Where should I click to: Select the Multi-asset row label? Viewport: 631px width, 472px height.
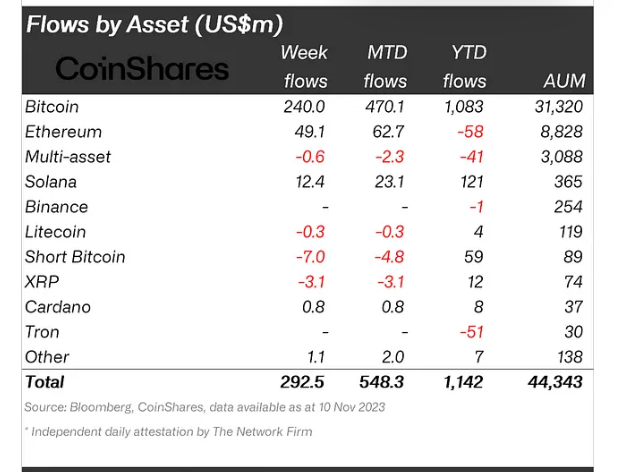(x=68, y=156)
